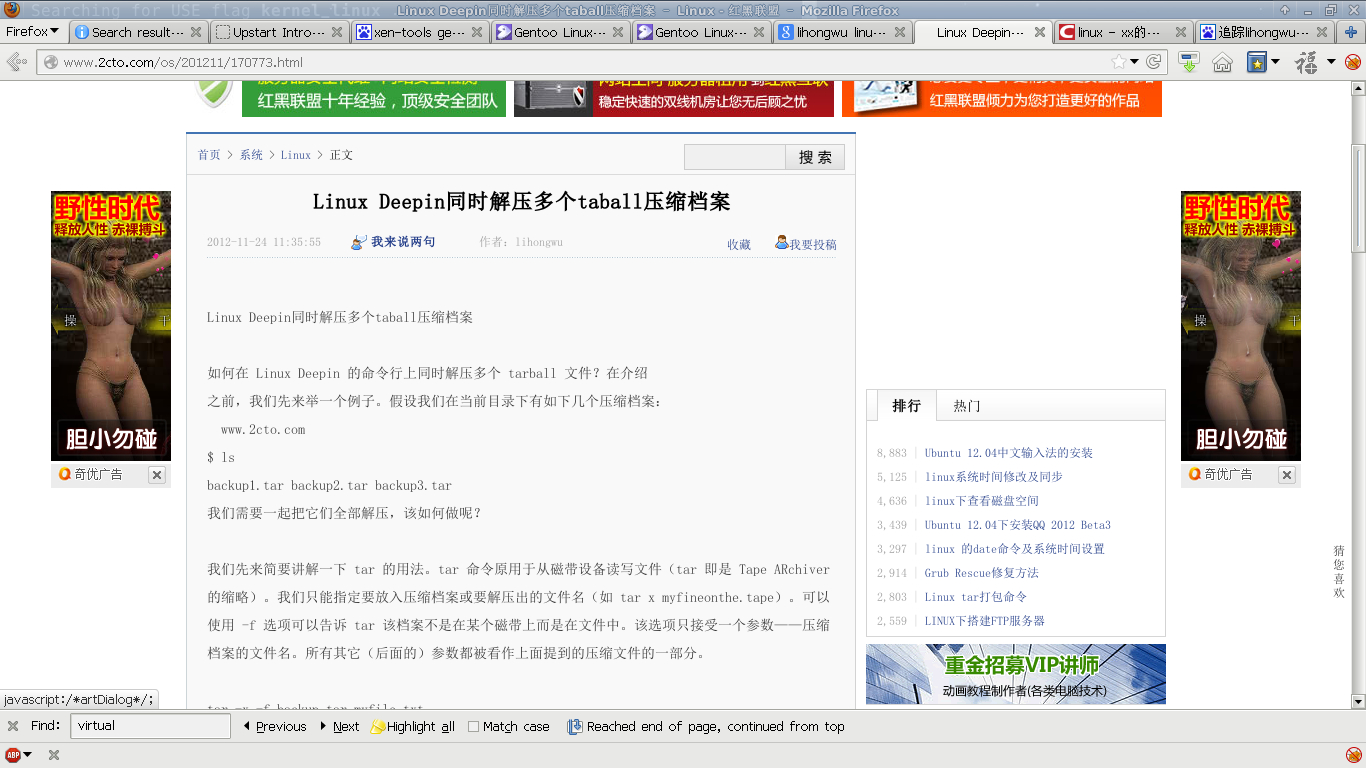
Task: Find the Previous match
Action: [x=275, y=727]
